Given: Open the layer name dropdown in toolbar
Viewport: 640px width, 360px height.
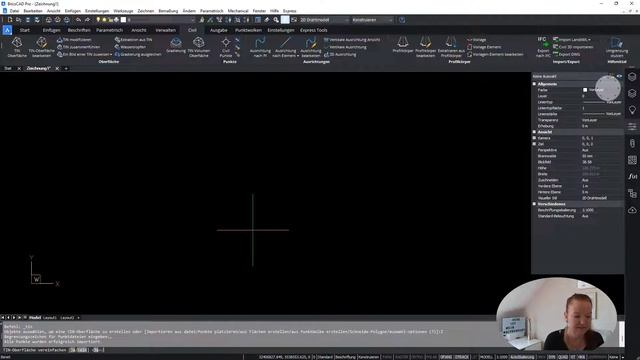Looking at the screenshot, I should (161, 20).
